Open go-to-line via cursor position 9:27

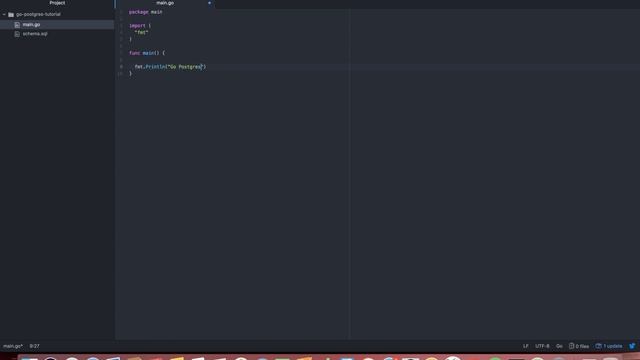(35, 346)
